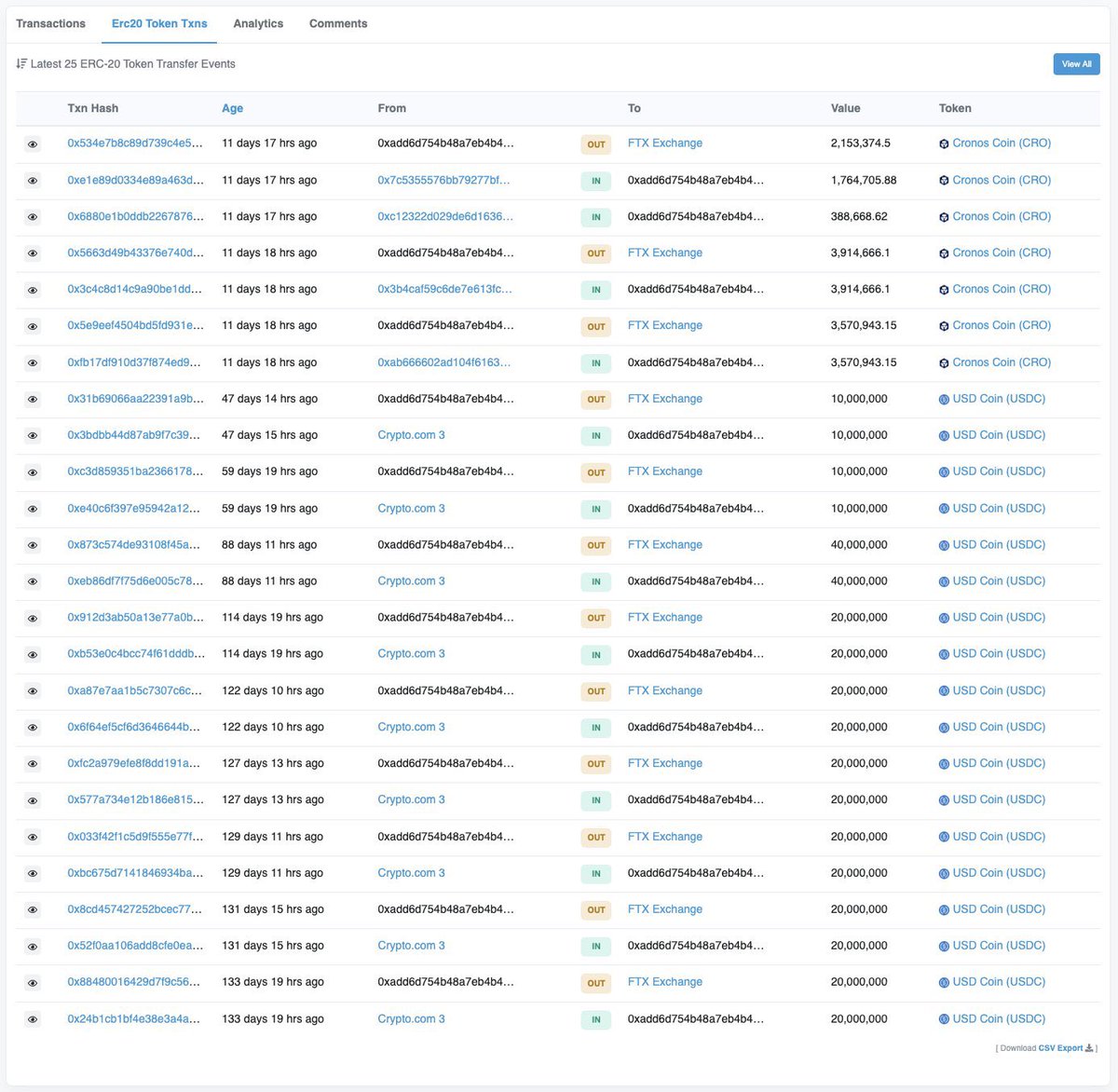The image size is (1118, 1092).
Task: Select the Erc20 Token Txns tab
Action: 159,23
